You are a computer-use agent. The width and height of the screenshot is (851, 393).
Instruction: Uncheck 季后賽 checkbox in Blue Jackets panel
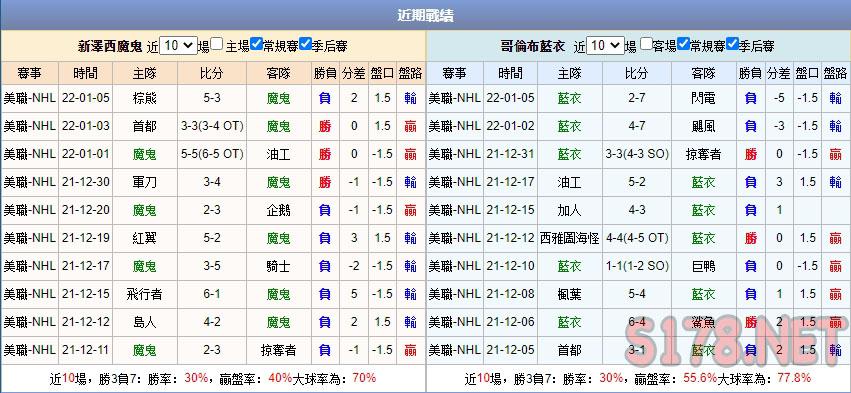(x=732, y=44)
